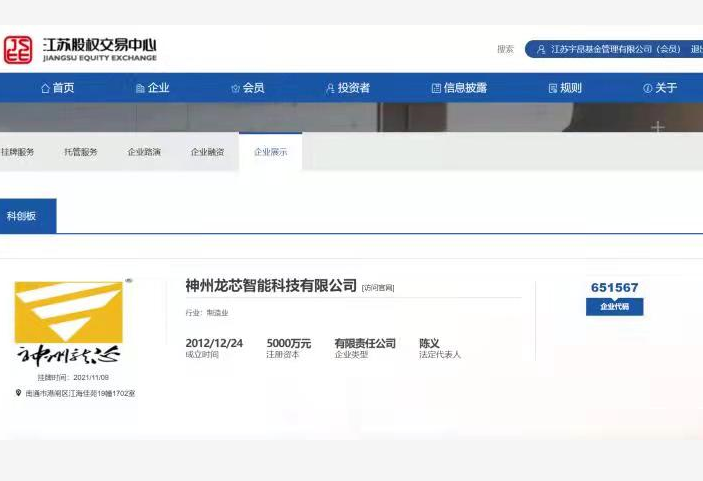Click the 行业: 制造业 industry text

point(207,313)
